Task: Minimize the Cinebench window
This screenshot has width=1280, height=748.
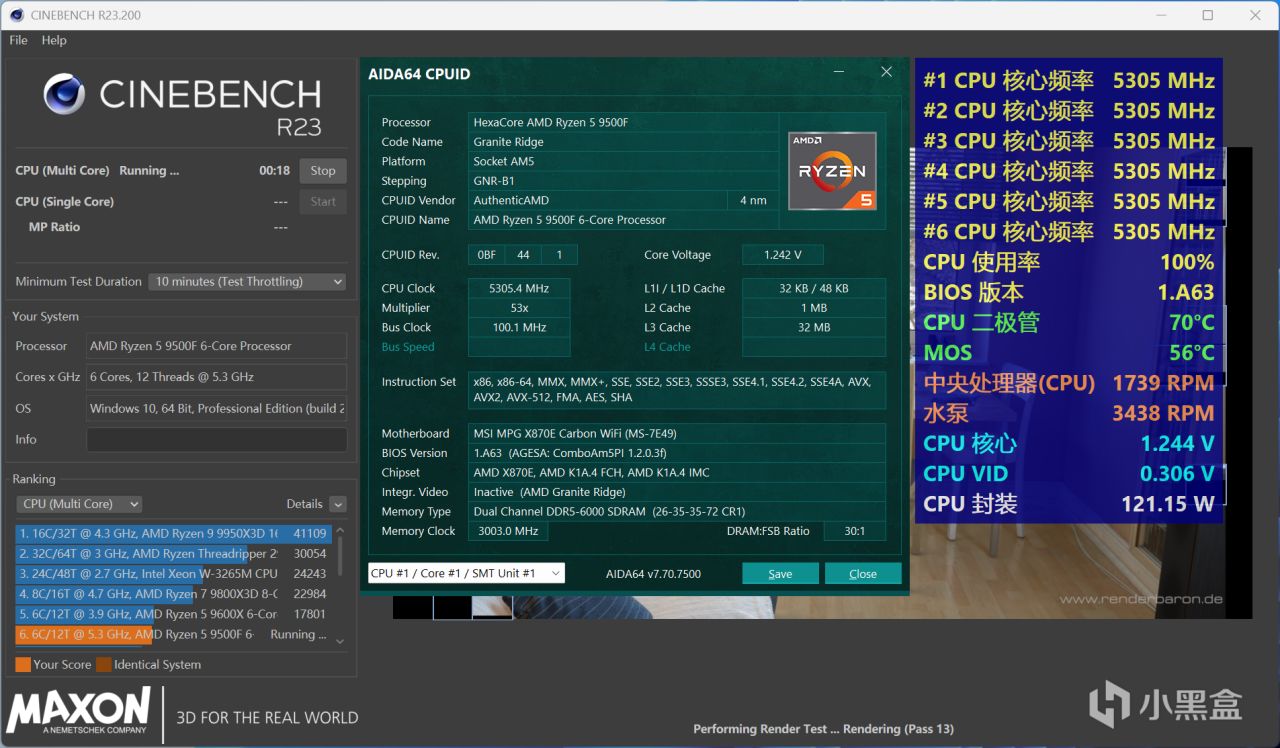Action: click(x=1161, y=15)
